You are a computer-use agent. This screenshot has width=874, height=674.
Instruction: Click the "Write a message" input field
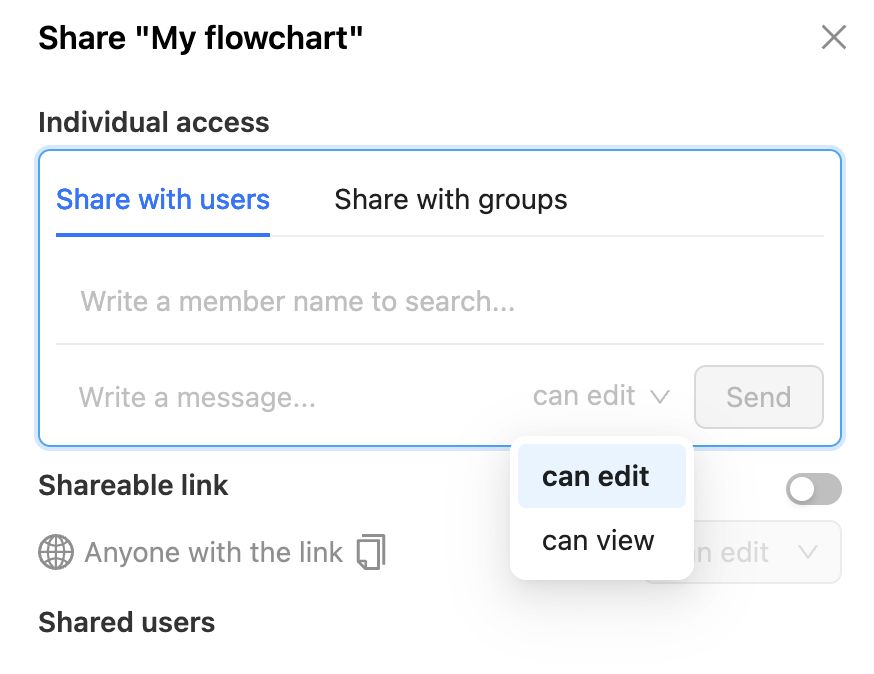(290, 397)
